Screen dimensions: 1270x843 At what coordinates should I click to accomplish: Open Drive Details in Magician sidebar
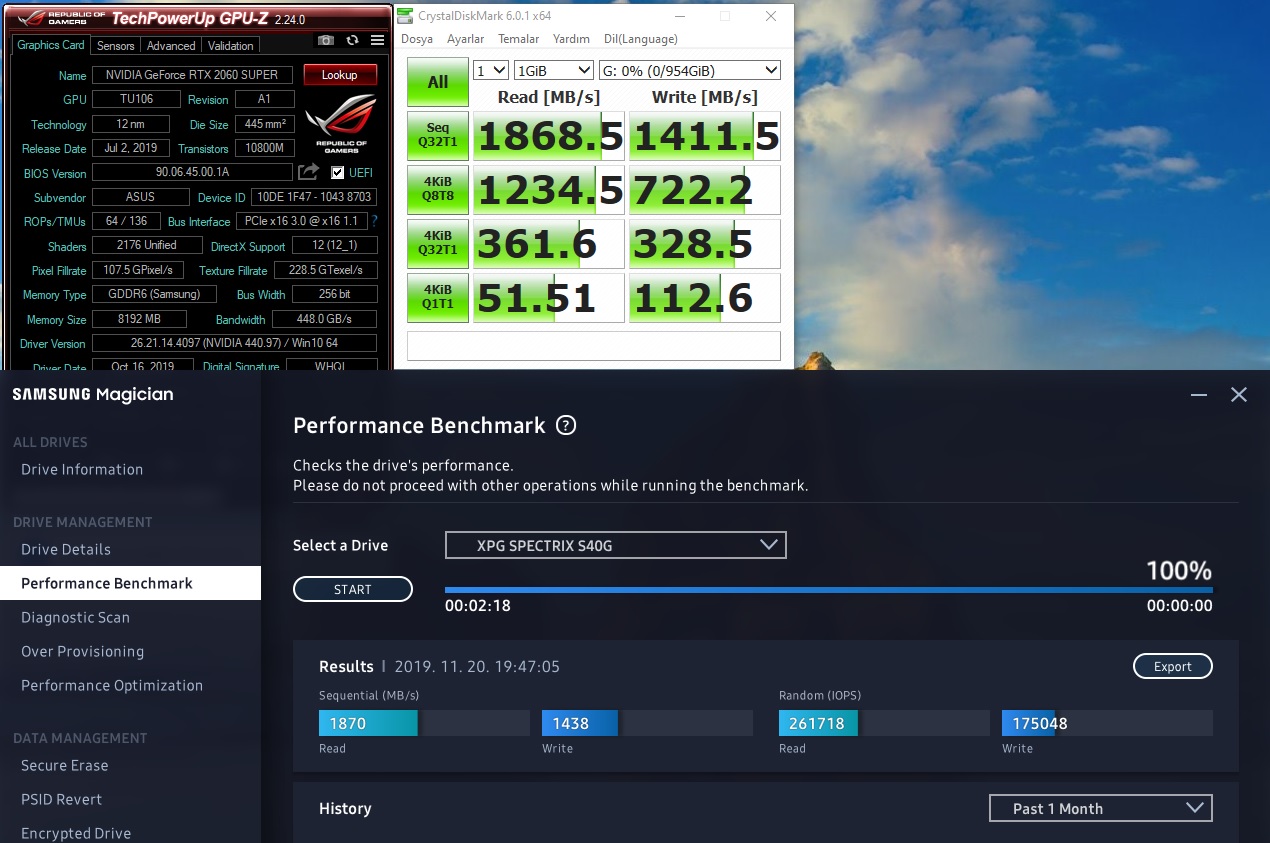(x=66, y=549)
